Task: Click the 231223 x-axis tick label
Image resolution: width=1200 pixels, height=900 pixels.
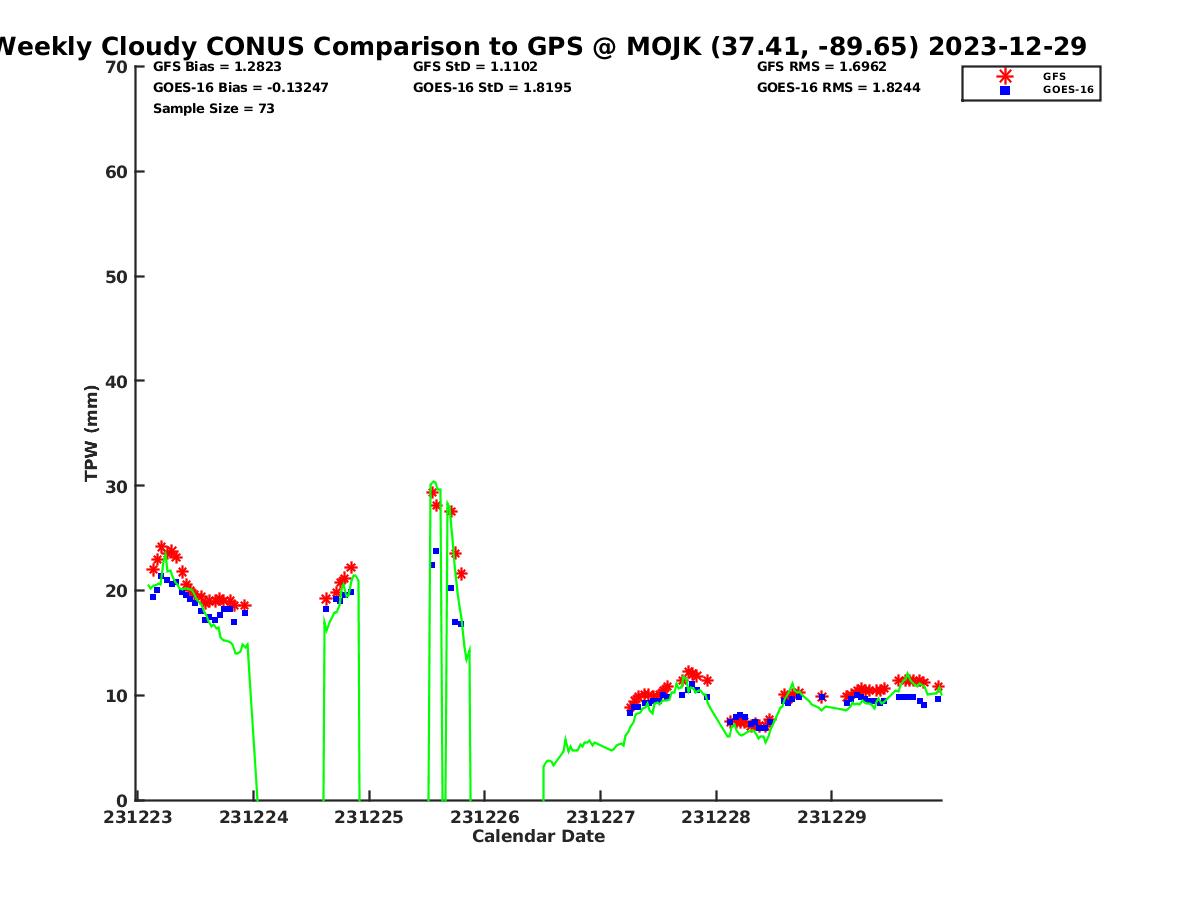Action: coord(140,817)
